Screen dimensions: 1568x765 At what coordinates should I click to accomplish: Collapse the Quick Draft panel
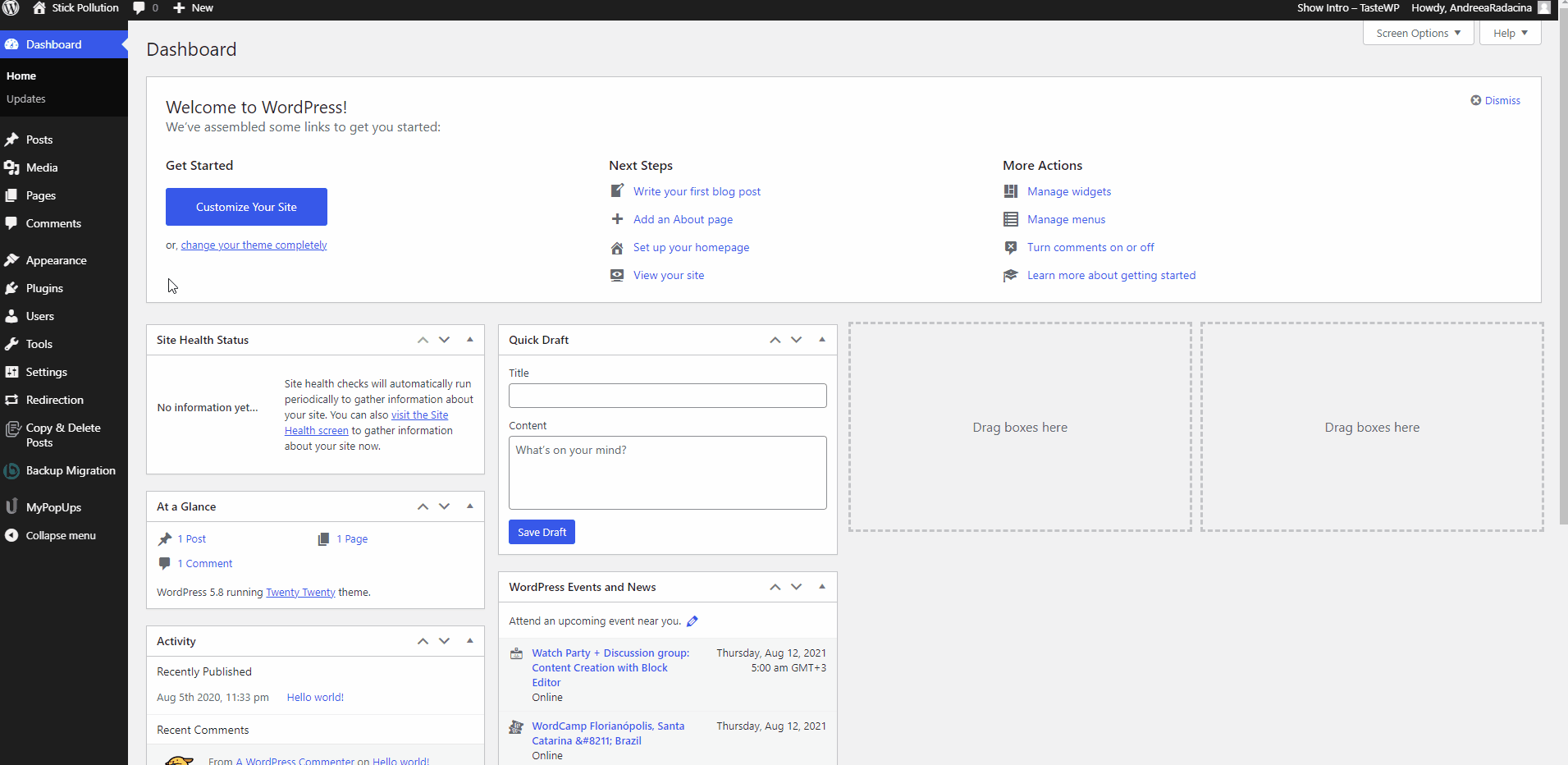coord(821,339)
